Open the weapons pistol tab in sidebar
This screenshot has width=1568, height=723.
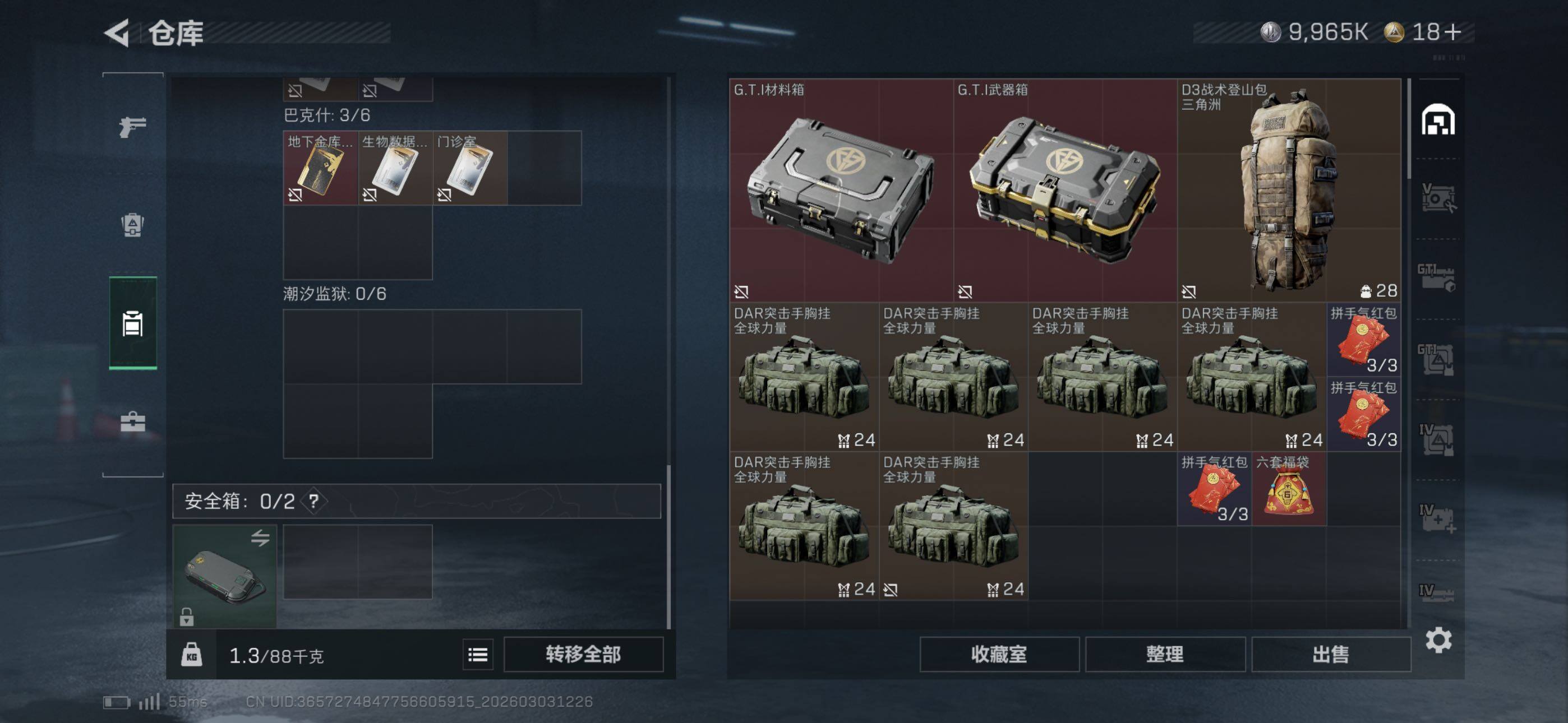click(133, 127)
